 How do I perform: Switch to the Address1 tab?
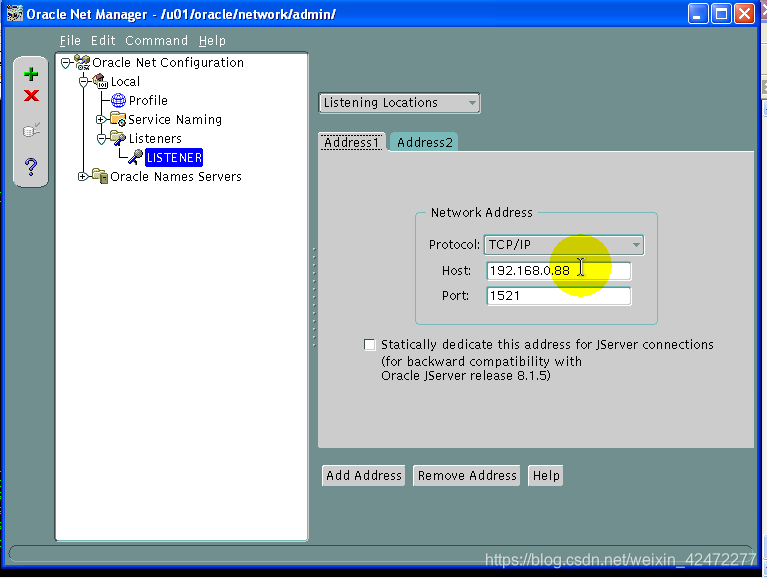(x=352, y=142)
